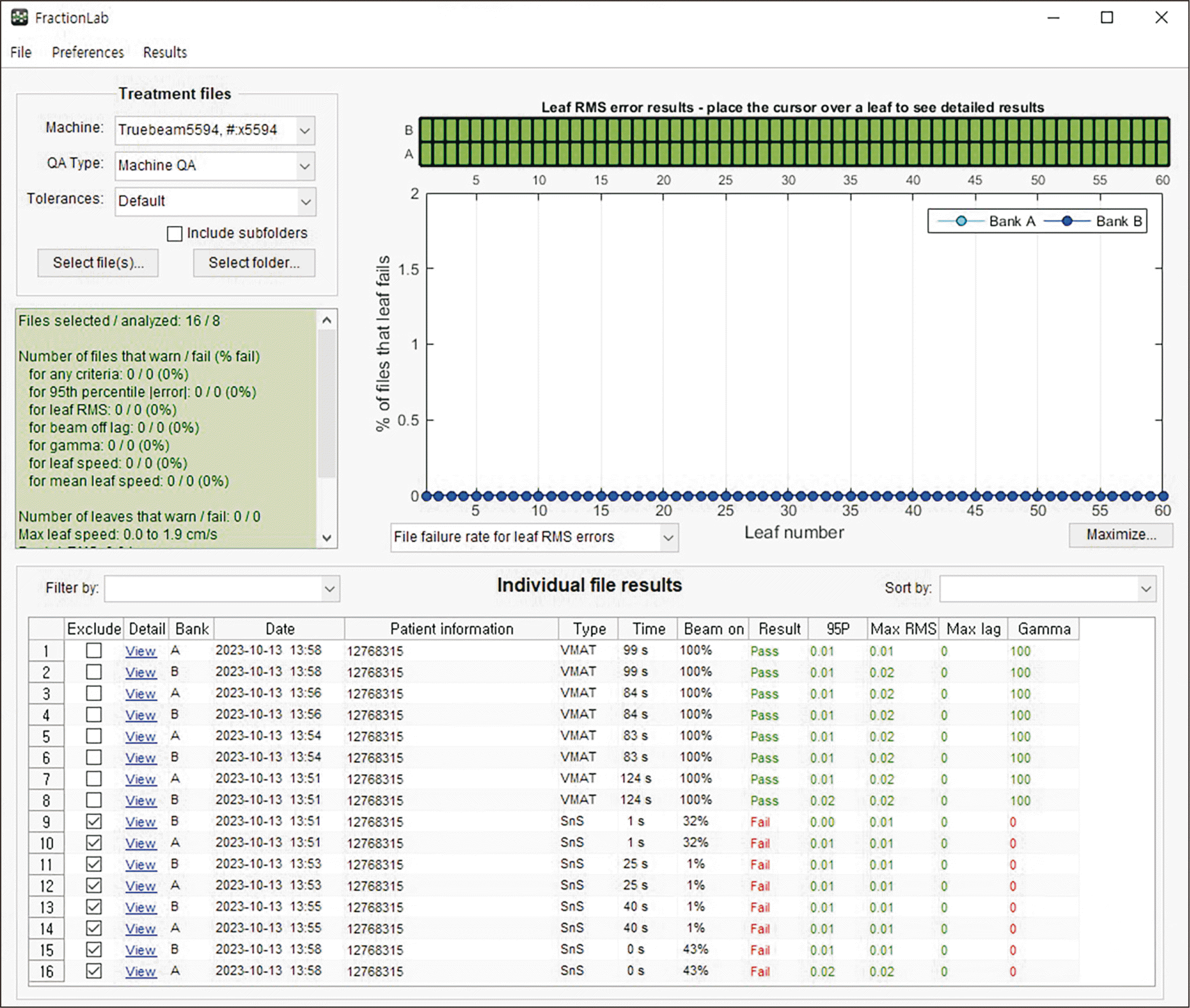Screen dimensions: 1190x1008
Task: Expand the Tolerances dropdown
Action: (305, 201)
